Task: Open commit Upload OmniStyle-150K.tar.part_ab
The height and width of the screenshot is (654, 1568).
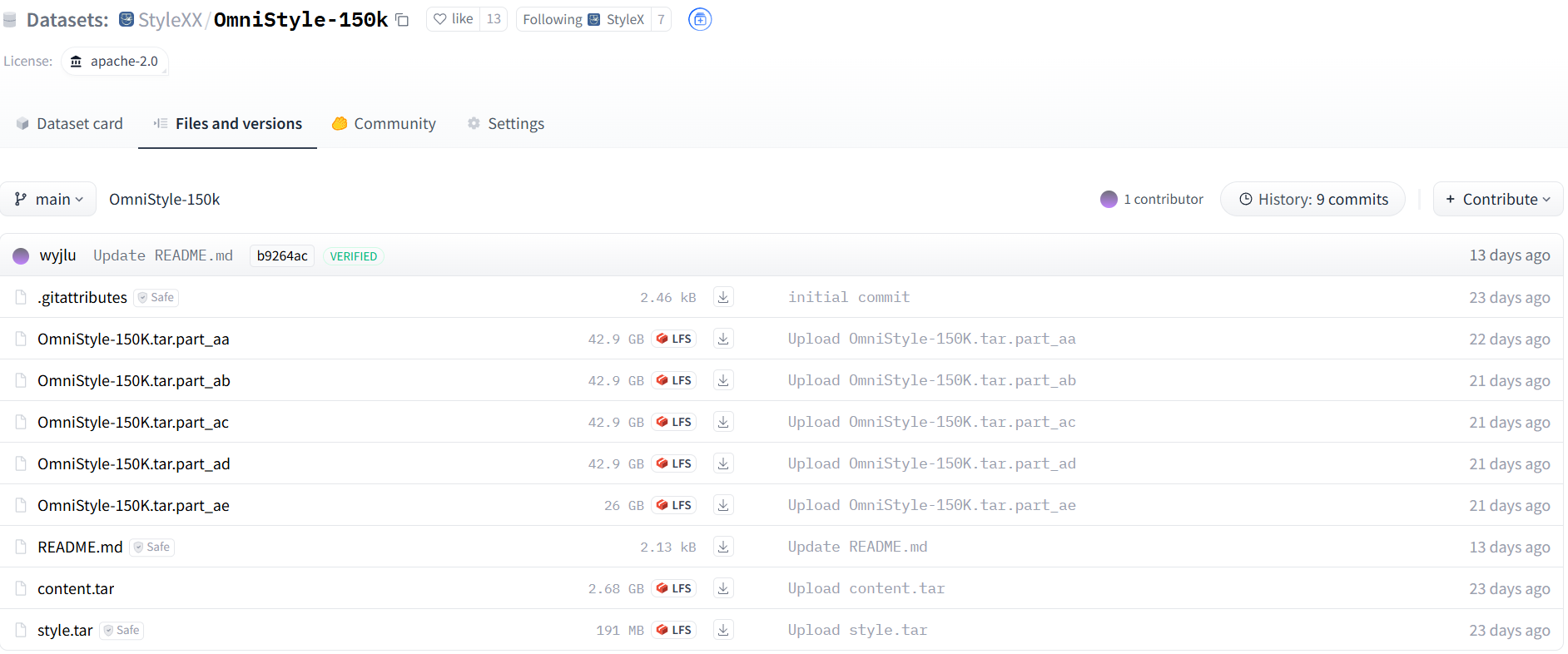Action: pos(932,380)
